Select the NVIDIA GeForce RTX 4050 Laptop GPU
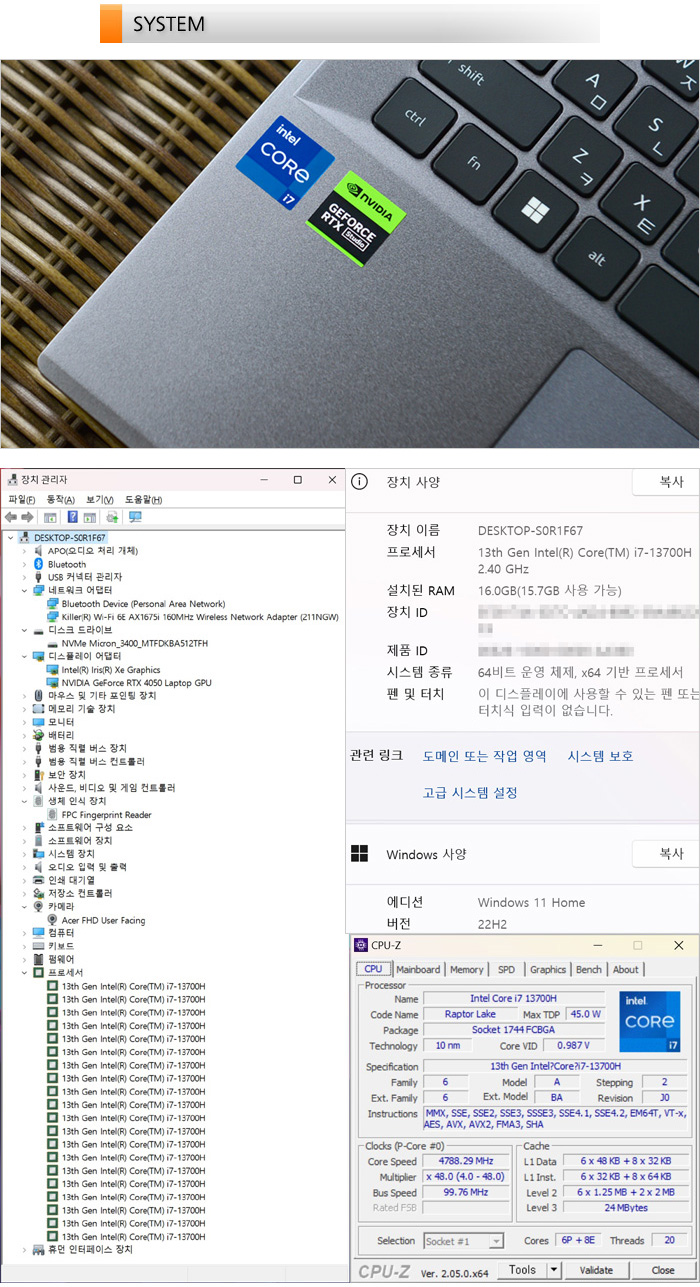Image resolution: width=700 pixels, height=1287 pixels. (x=135, y=683)
